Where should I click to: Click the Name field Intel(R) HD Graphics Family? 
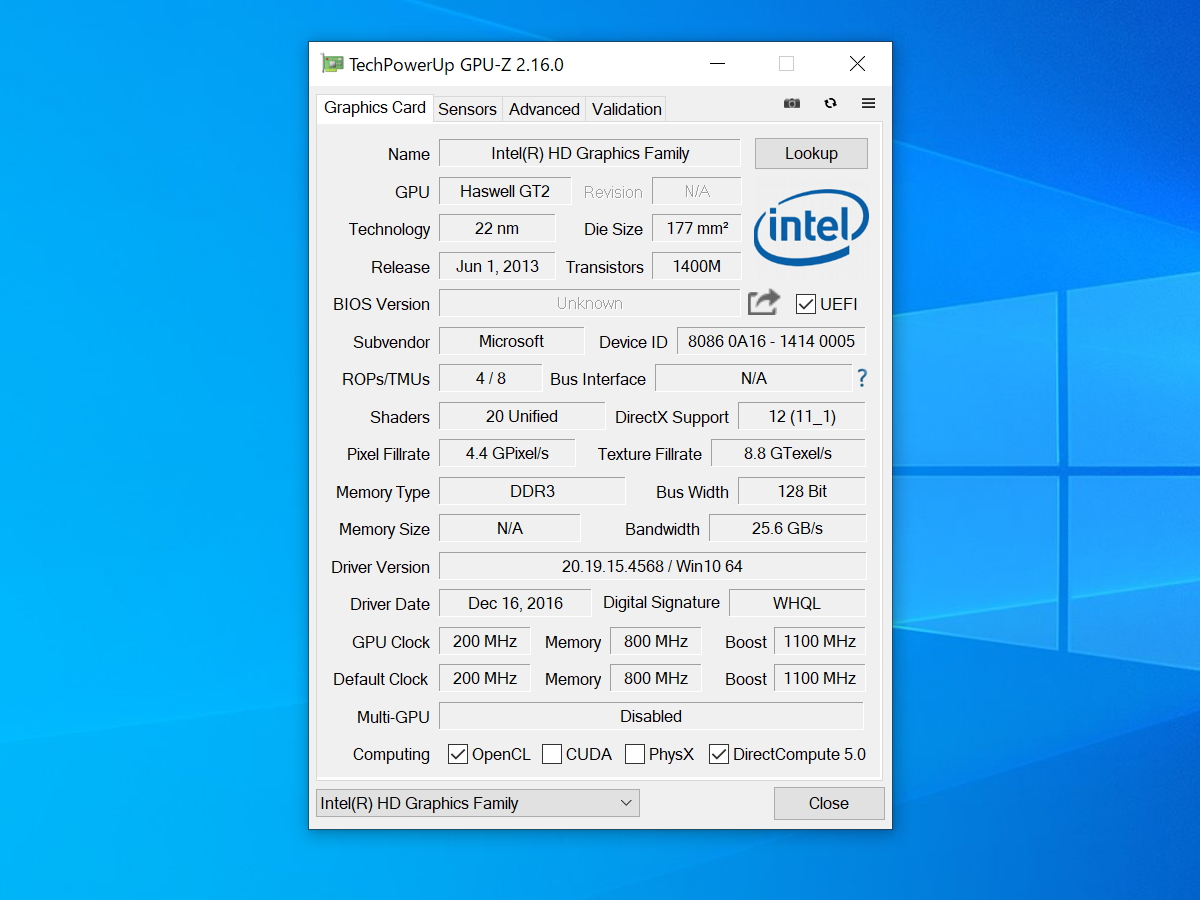pos(590,153)
